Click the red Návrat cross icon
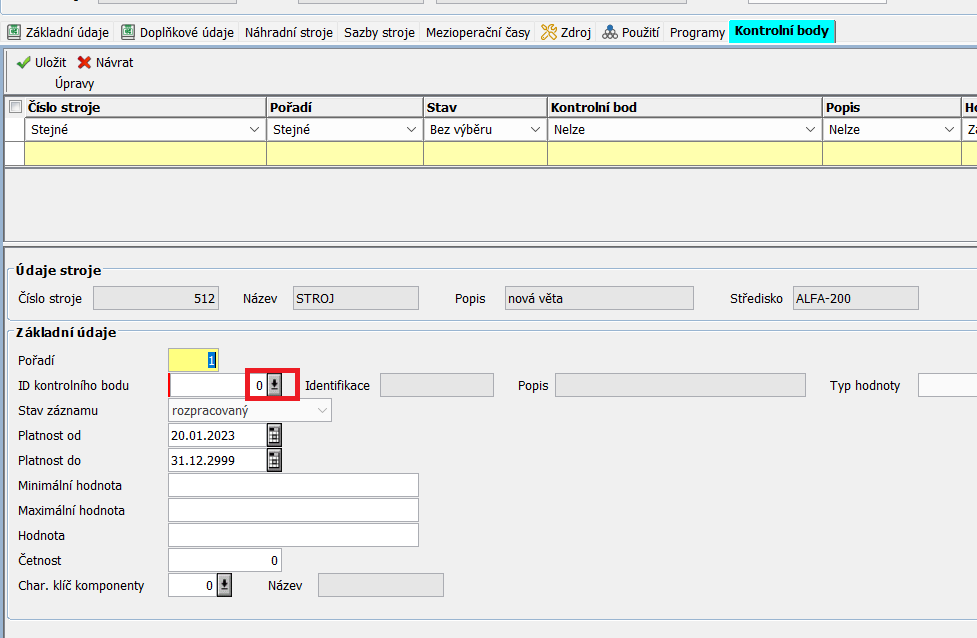This screenshot has width=977, height=638. coord(84,62)
